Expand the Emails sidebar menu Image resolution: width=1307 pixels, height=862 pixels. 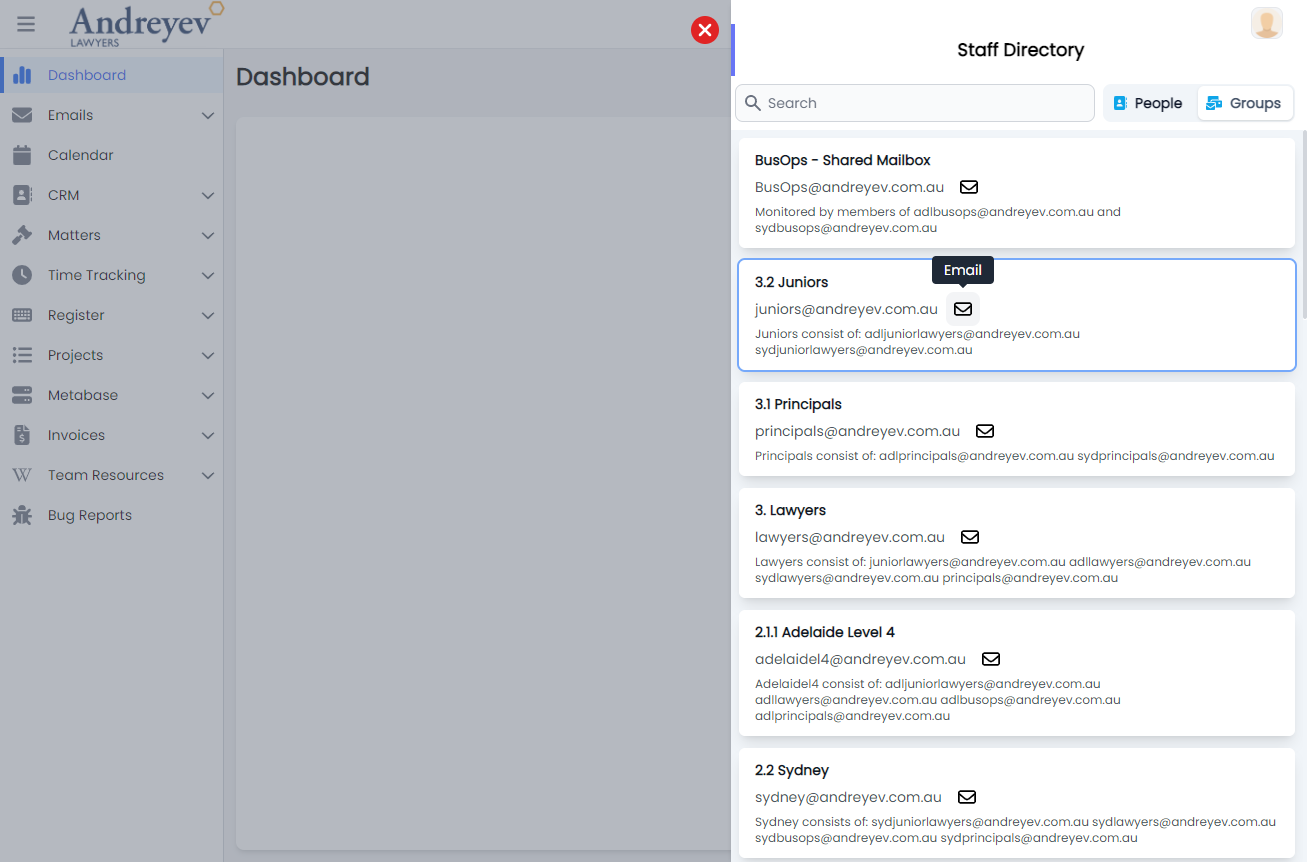coord(208,115)
